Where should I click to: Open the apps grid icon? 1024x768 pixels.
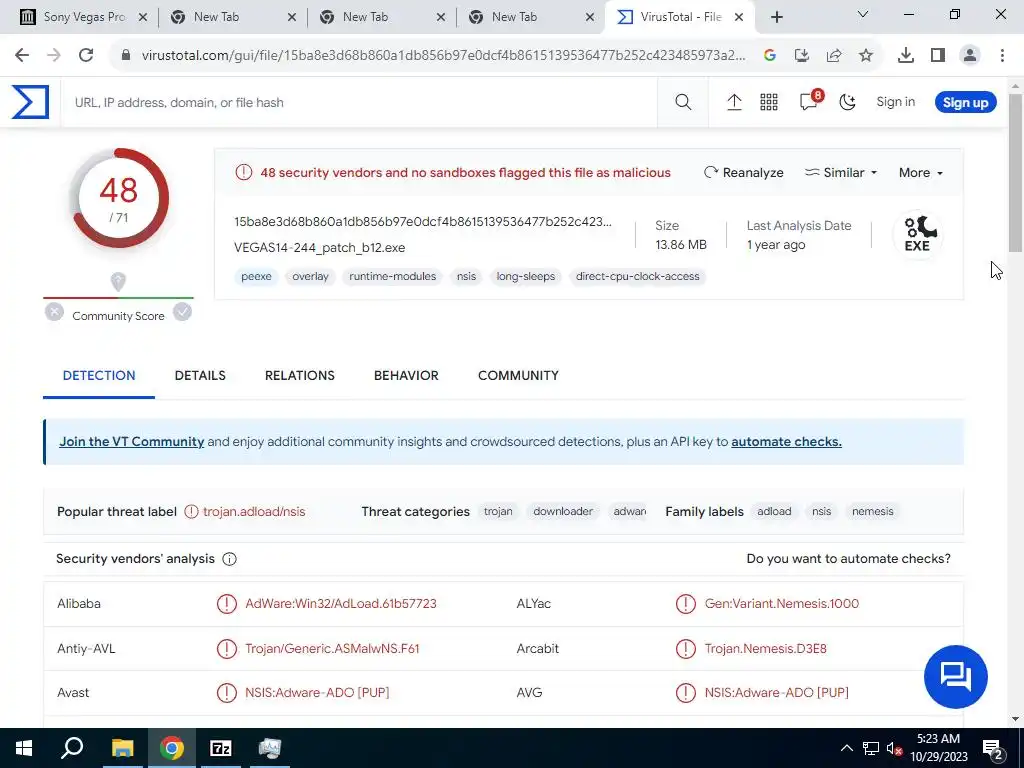769,102
